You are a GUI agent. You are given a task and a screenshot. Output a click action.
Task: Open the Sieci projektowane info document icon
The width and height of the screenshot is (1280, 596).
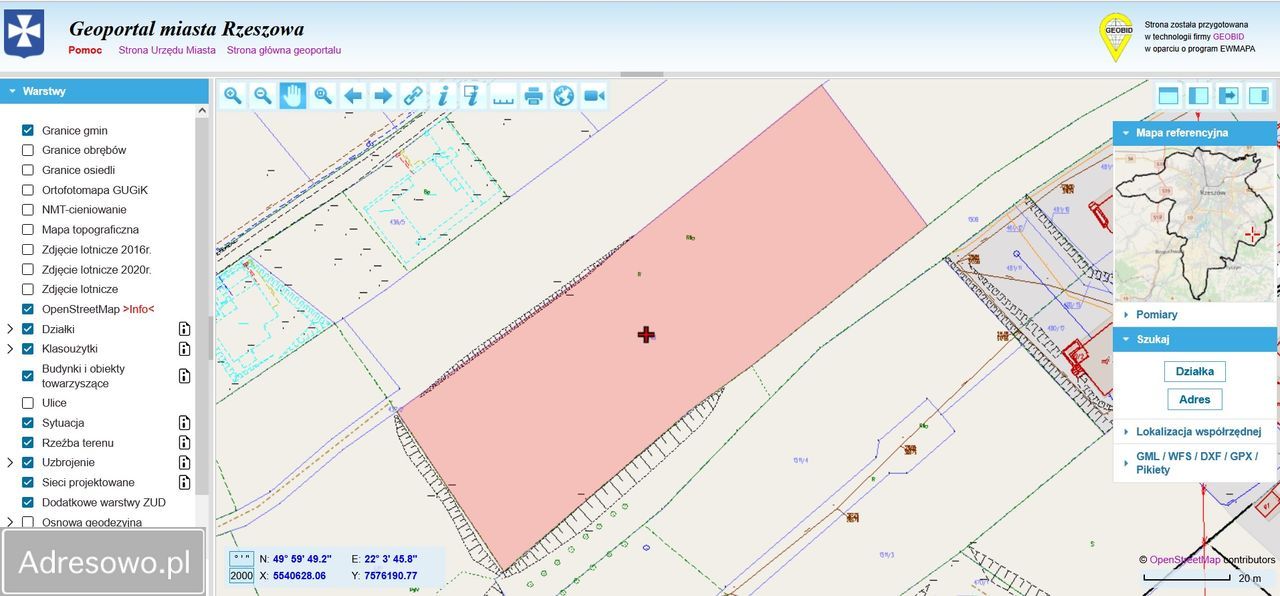coord(184,483)
